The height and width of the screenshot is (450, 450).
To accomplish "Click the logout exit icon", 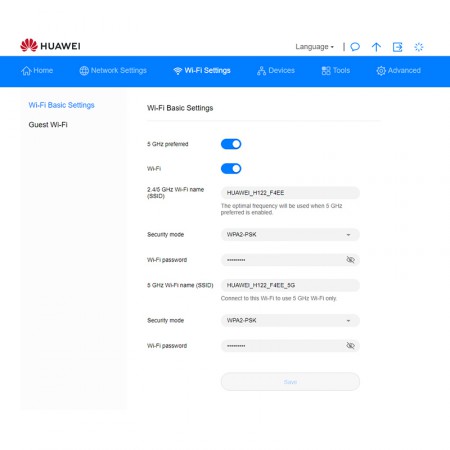I will pos(398,47).
